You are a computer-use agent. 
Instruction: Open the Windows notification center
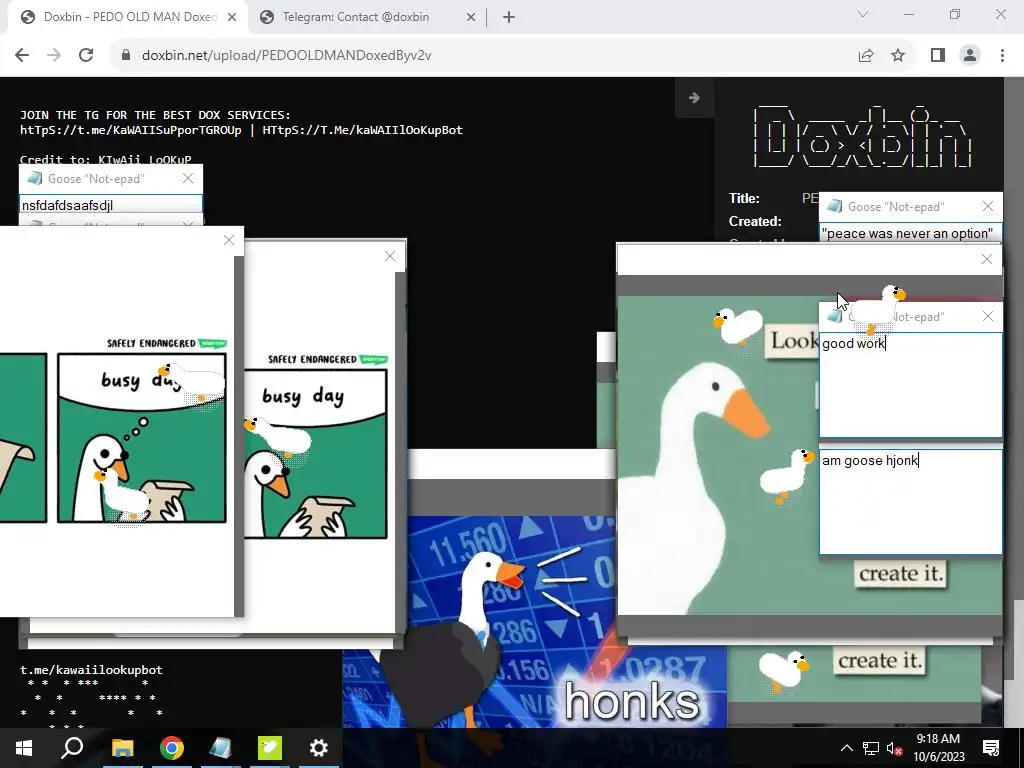(991, 748)
